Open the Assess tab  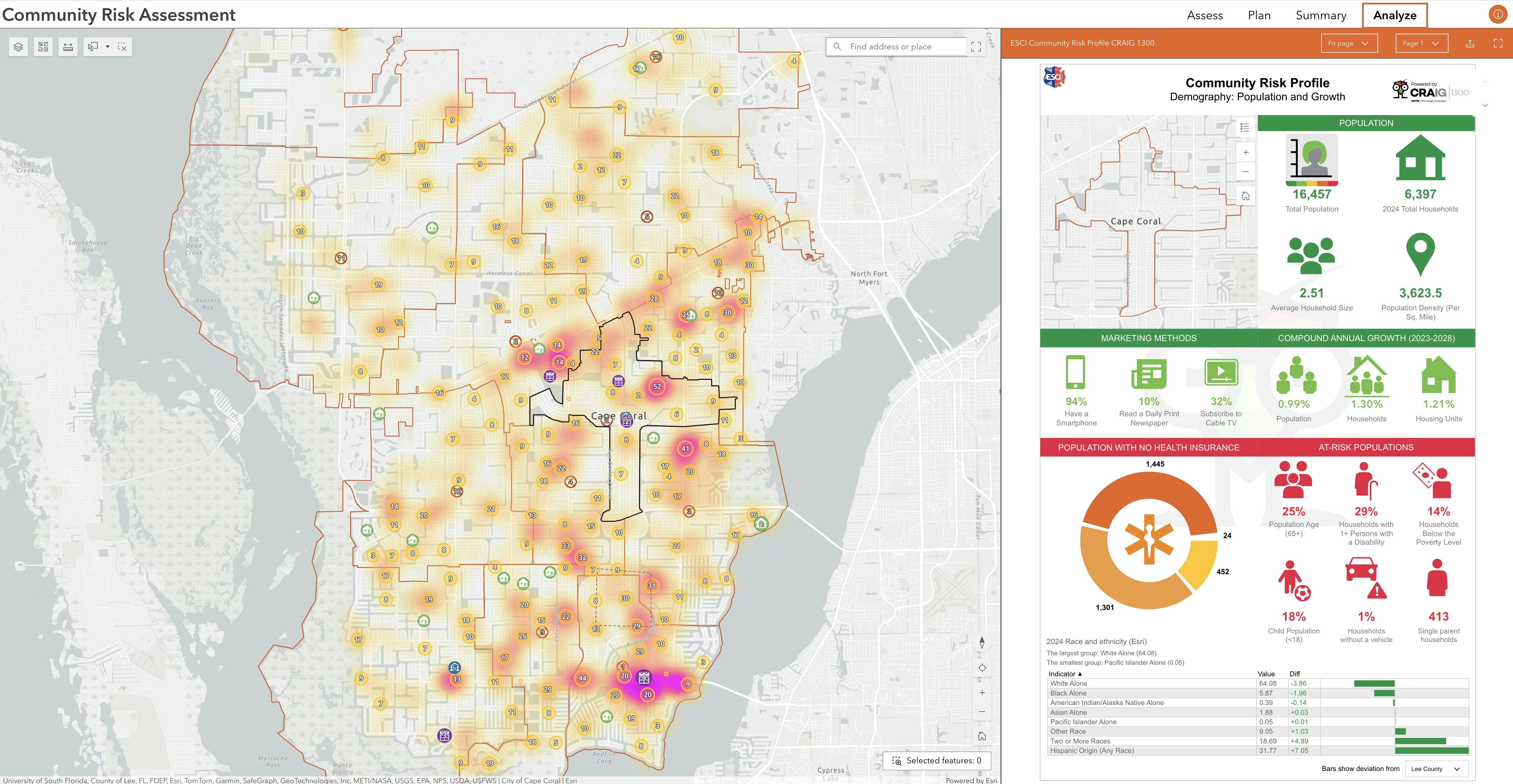click(x=1205, y=15)
